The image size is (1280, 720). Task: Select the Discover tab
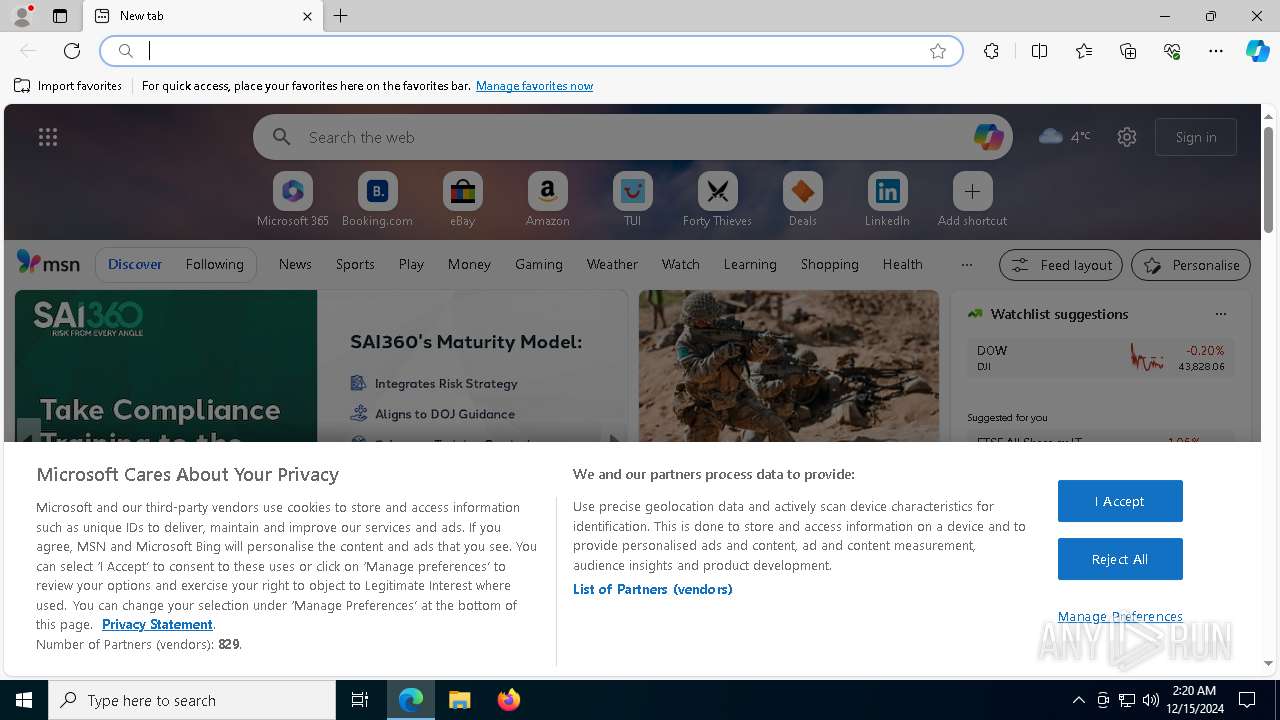pos(135,264)
